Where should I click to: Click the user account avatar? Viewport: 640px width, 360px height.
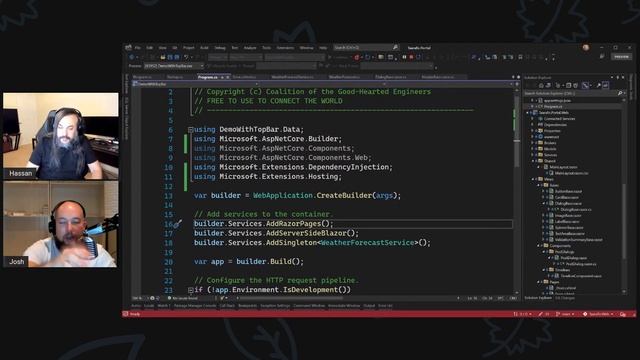[586, 47]
